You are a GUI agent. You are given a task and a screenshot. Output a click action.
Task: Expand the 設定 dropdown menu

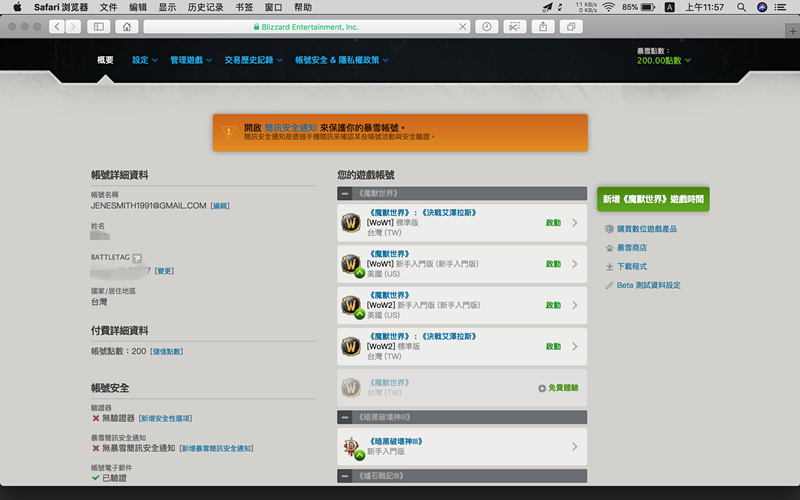(145, 60)
